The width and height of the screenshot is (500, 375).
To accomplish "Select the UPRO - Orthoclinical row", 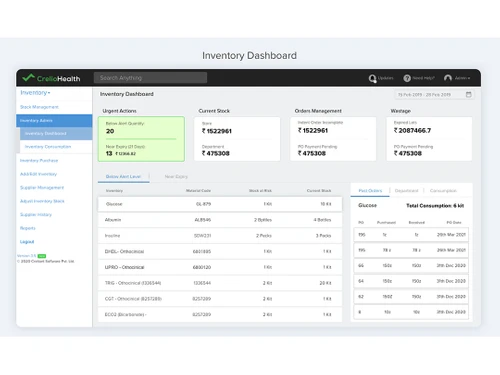I will pyautogui.click(x=220, y=267).
